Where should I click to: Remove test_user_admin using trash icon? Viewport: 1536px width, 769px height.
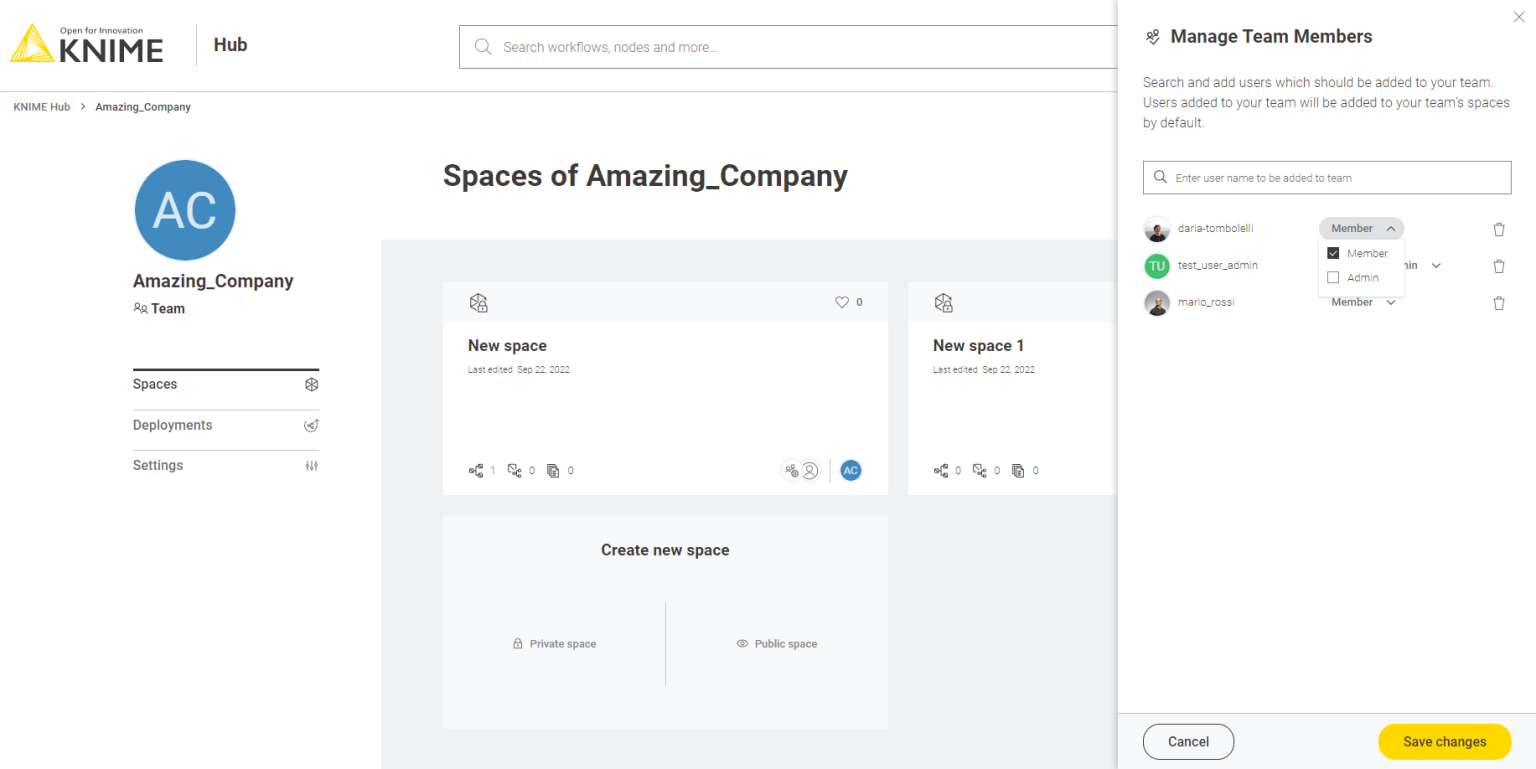1499,266
